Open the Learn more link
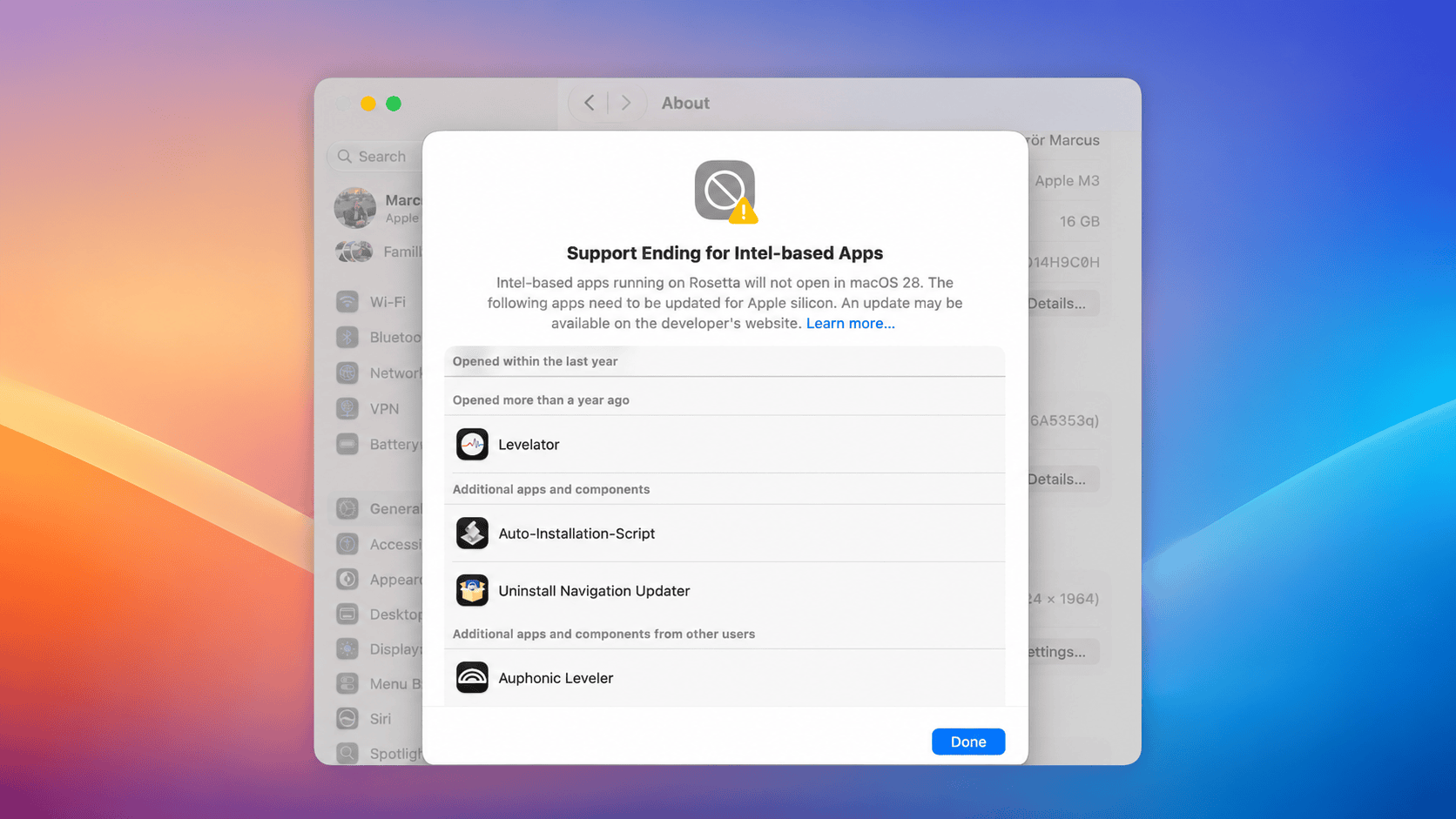Viewport: 1456px width, 819px height. pyautogui.click(x=850, y=323)
